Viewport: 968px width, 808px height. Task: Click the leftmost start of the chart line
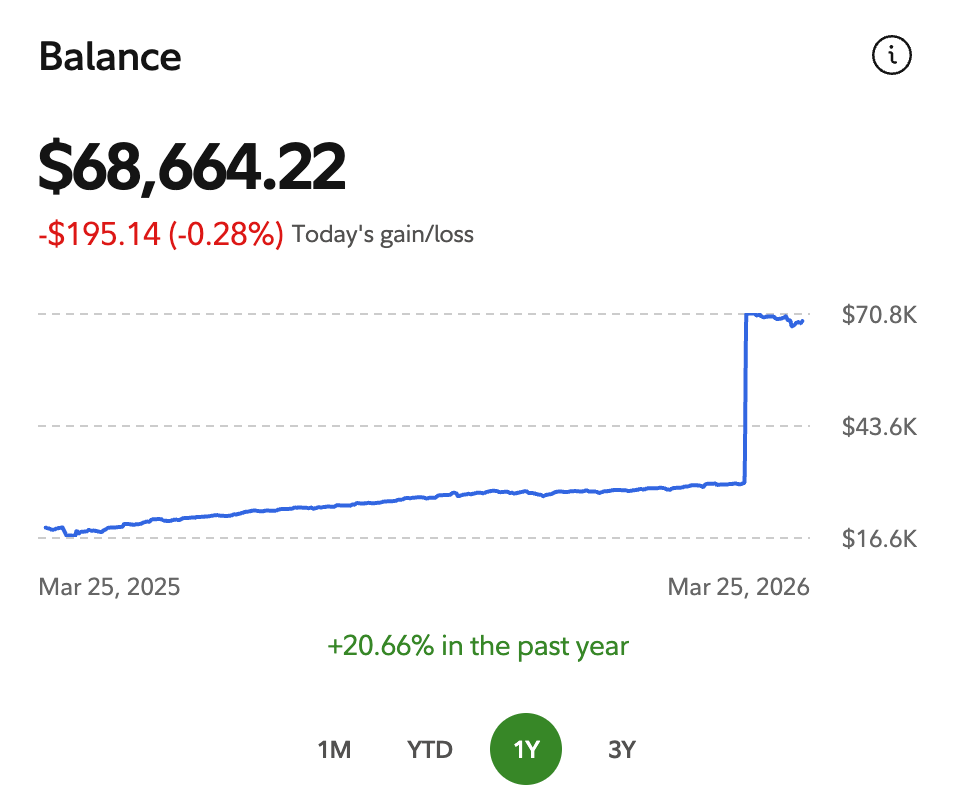(45, 527)
